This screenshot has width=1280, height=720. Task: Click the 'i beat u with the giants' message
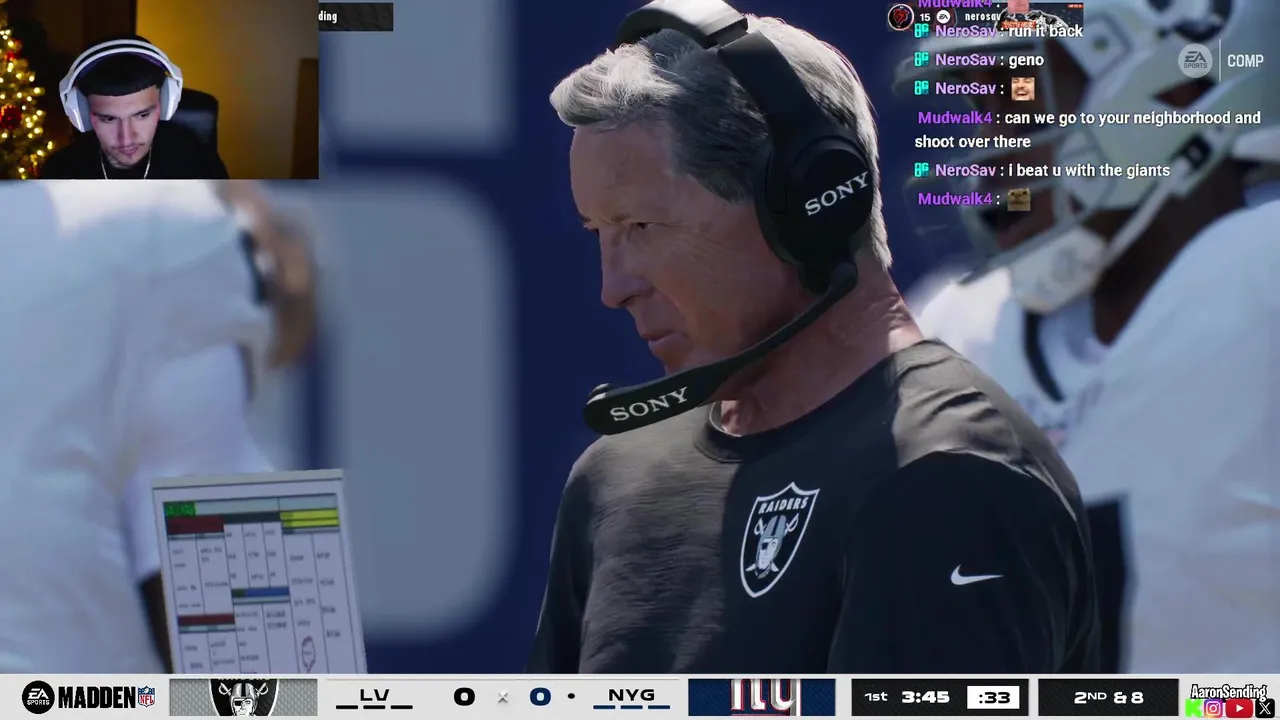[x=1089, y=171]
